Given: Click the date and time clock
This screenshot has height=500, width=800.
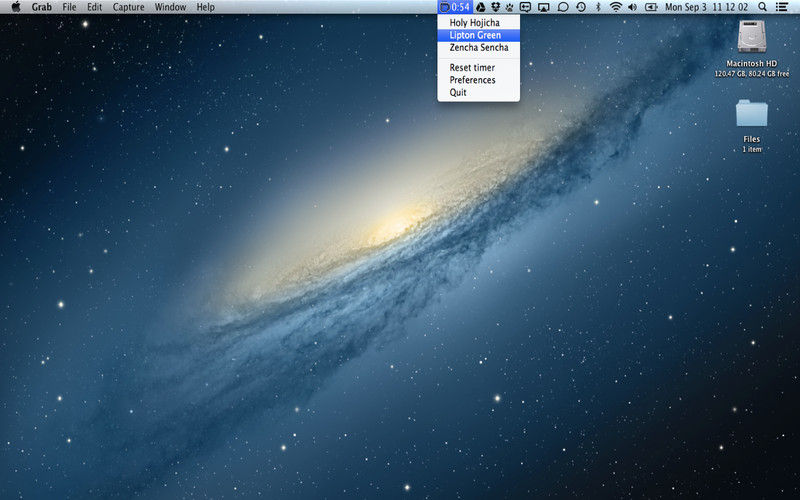Looking at the screenshot, I should coord(707,7).
